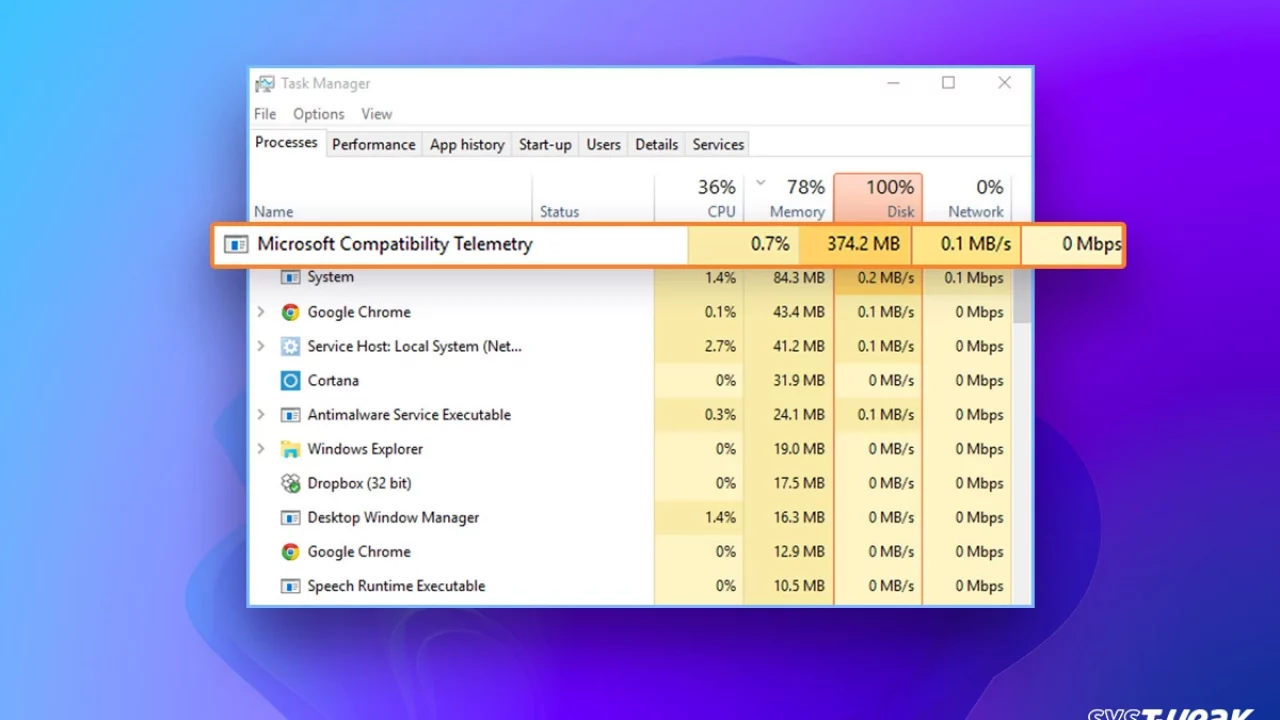This screenshot has width=1280, height=720.
Task: Click the Antimalware Service Executable icon
Action: [x=290, y=415]
